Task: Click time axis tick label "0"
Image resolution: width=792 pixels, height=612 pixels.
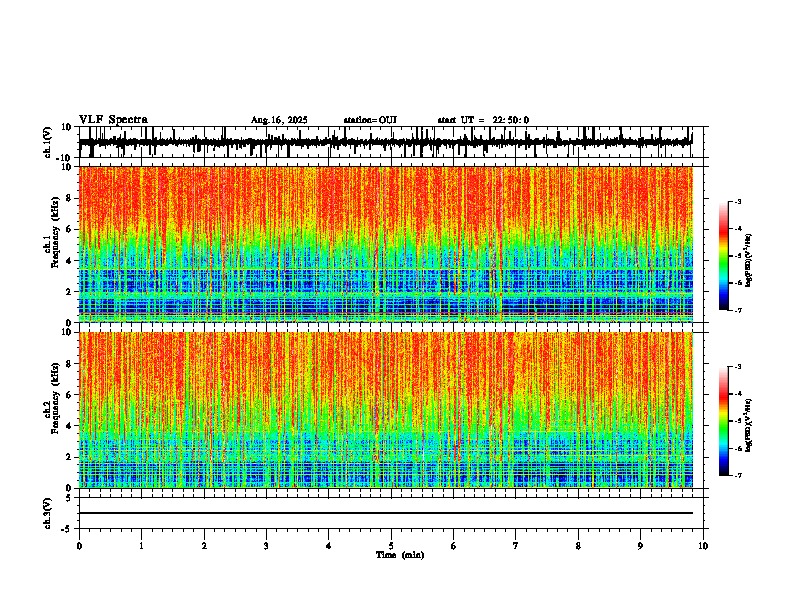Action: 79,546
